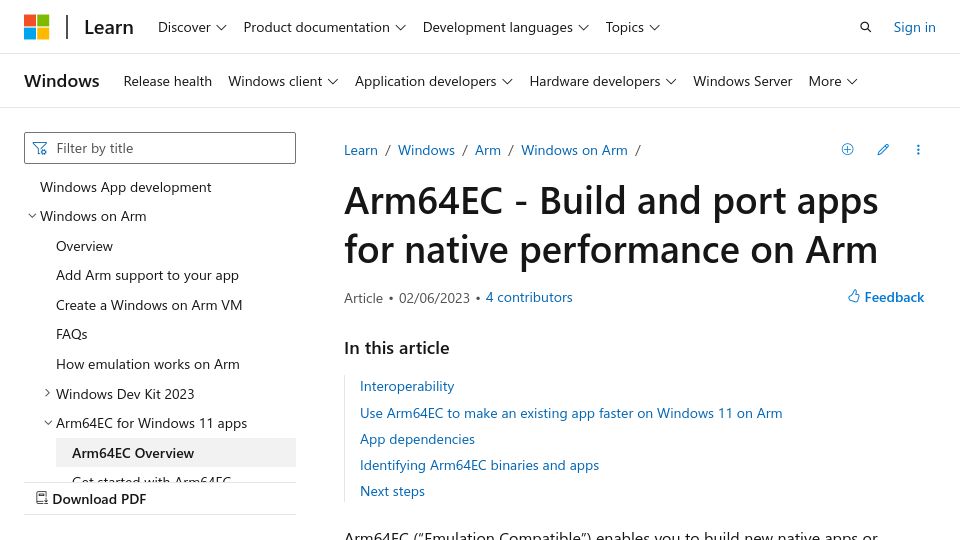
Task: Click the Learn breadcrumb link
Action: (x=361, y=150)
